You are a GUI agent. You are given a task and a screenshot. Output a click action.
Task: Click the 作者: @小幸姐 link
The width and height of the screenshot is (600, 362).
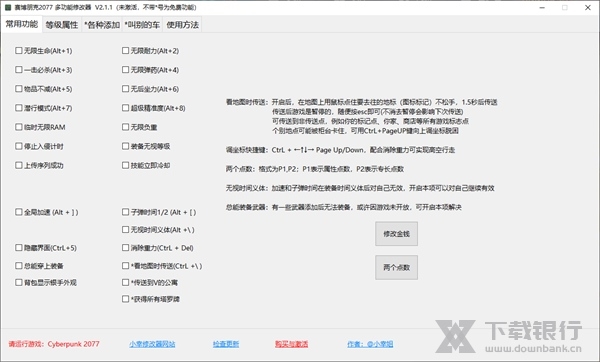coord(370,344)
